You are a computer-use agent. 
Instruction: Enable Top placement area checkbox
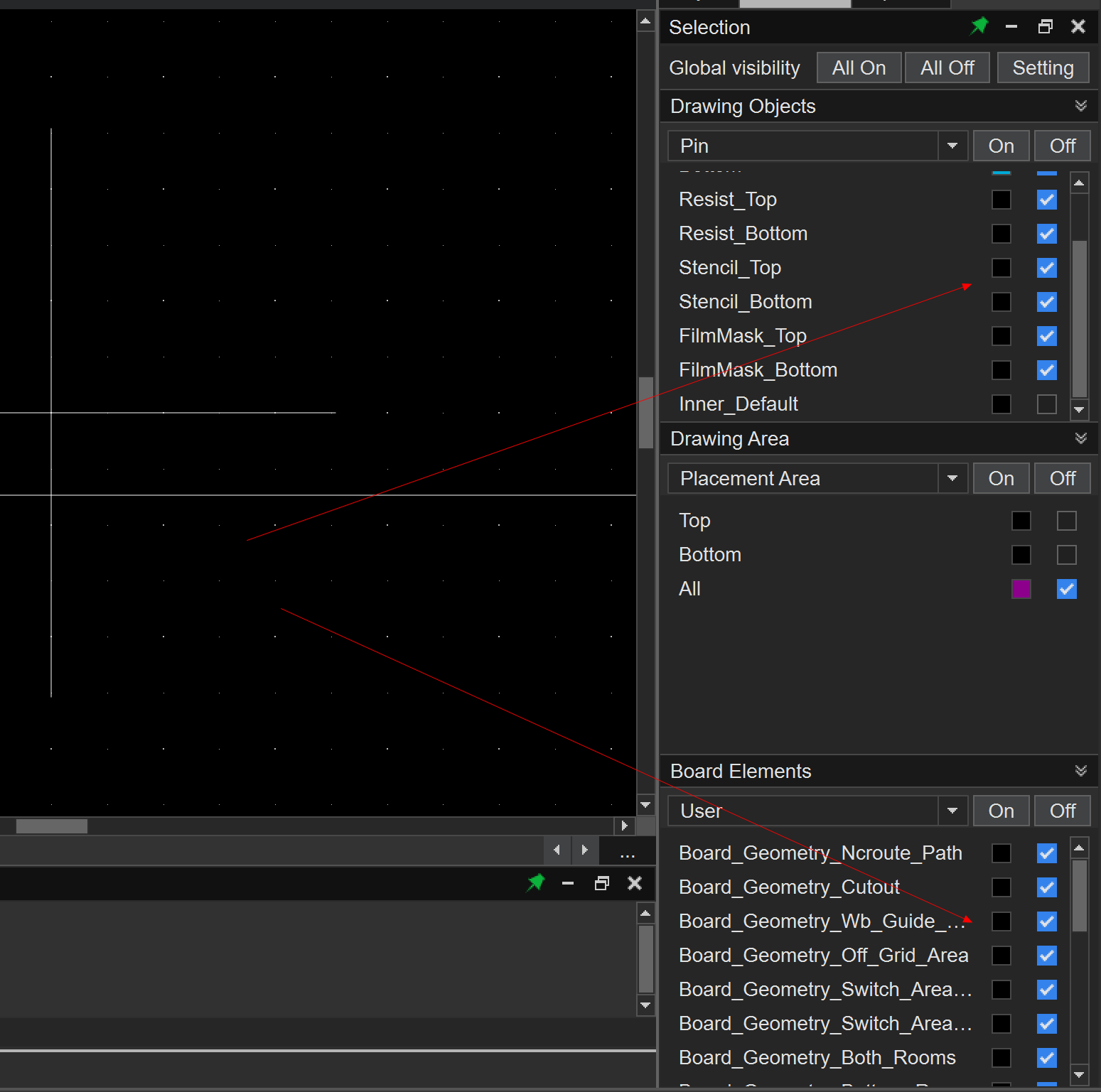[1066, 521]
